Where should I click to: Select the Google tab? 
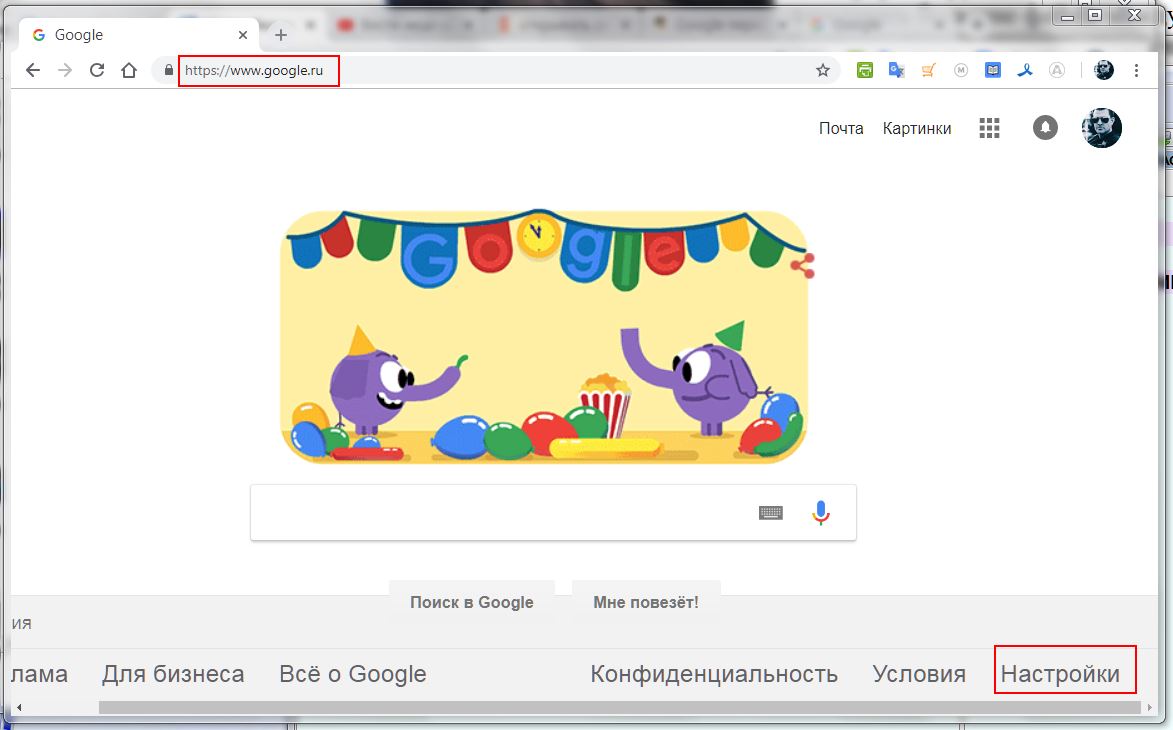(138, 34)
